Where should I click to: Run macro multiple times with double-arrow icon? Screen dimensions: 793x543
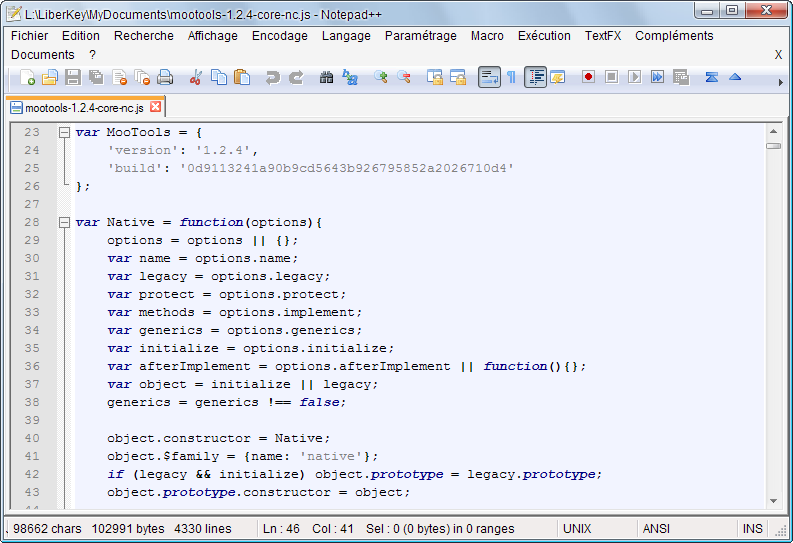[x=657, y=77]
